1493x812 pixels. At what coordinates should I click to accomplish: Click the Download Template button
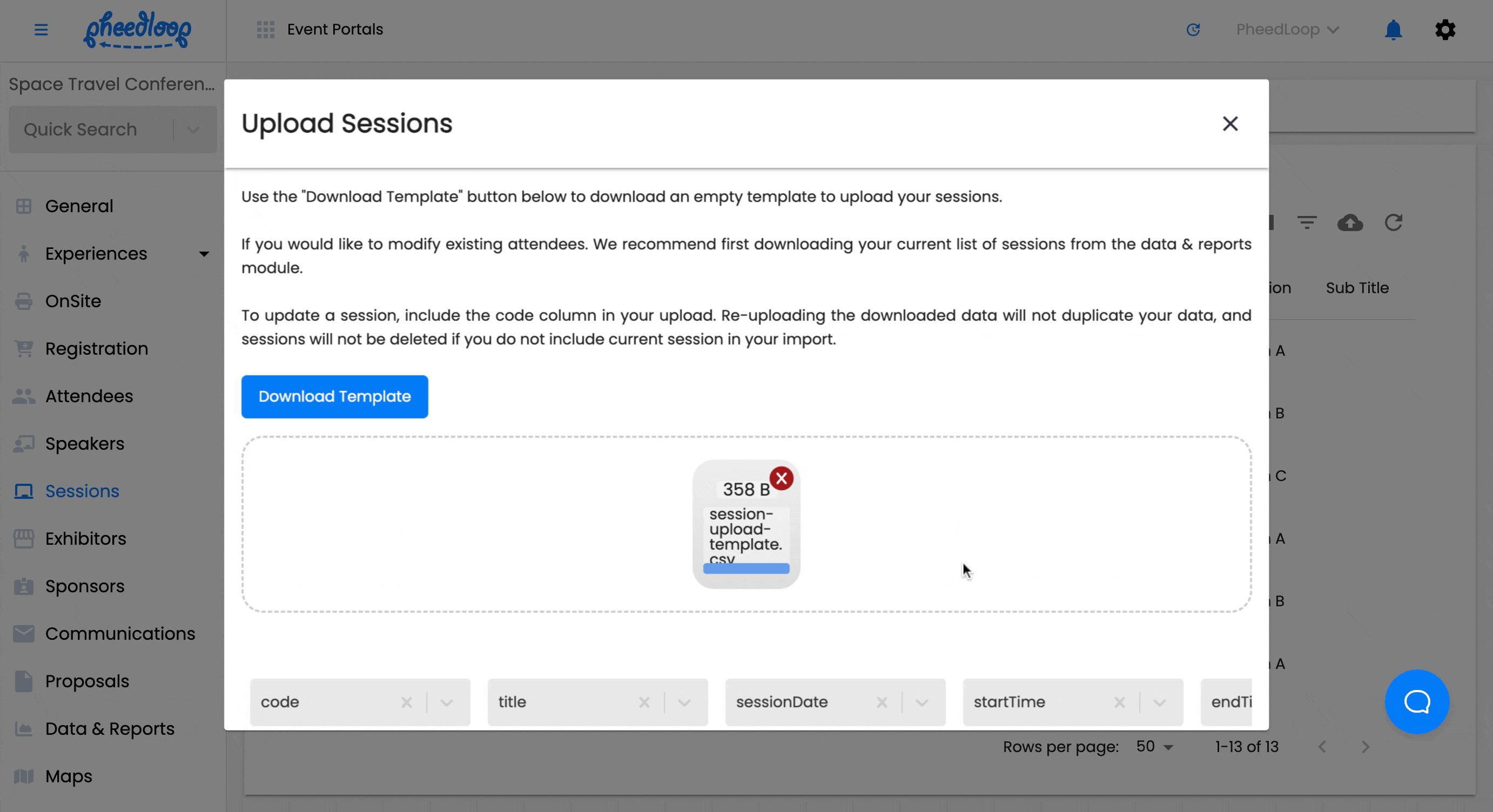pyautogui.click(x=334, y=397)
